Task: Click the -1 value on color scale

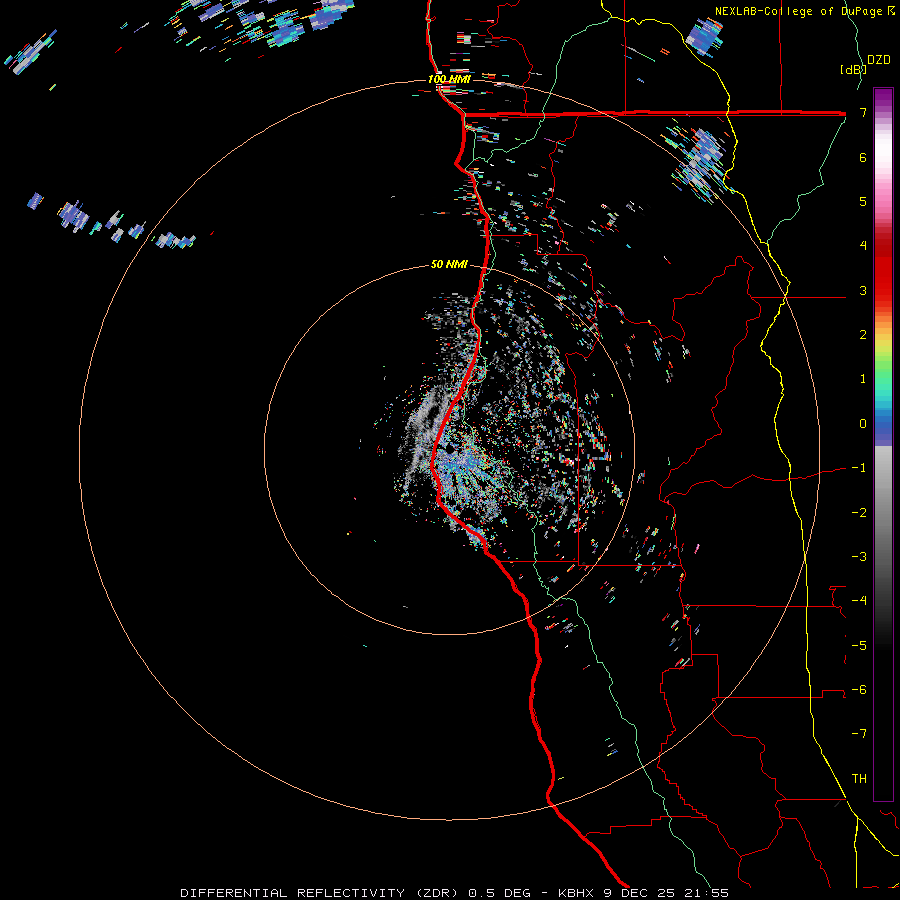Action: pyautogui.click(x=859, y=468)
